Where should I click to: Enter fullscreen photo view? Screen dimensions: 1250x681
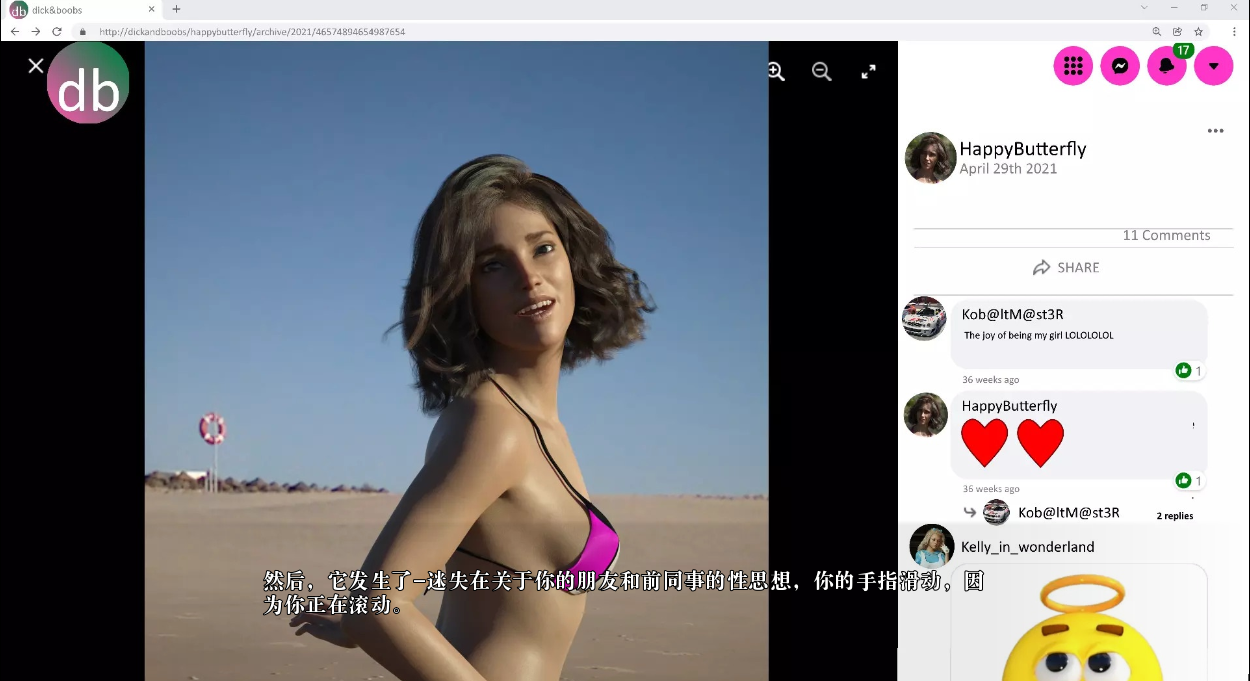(x=868, y=71)
